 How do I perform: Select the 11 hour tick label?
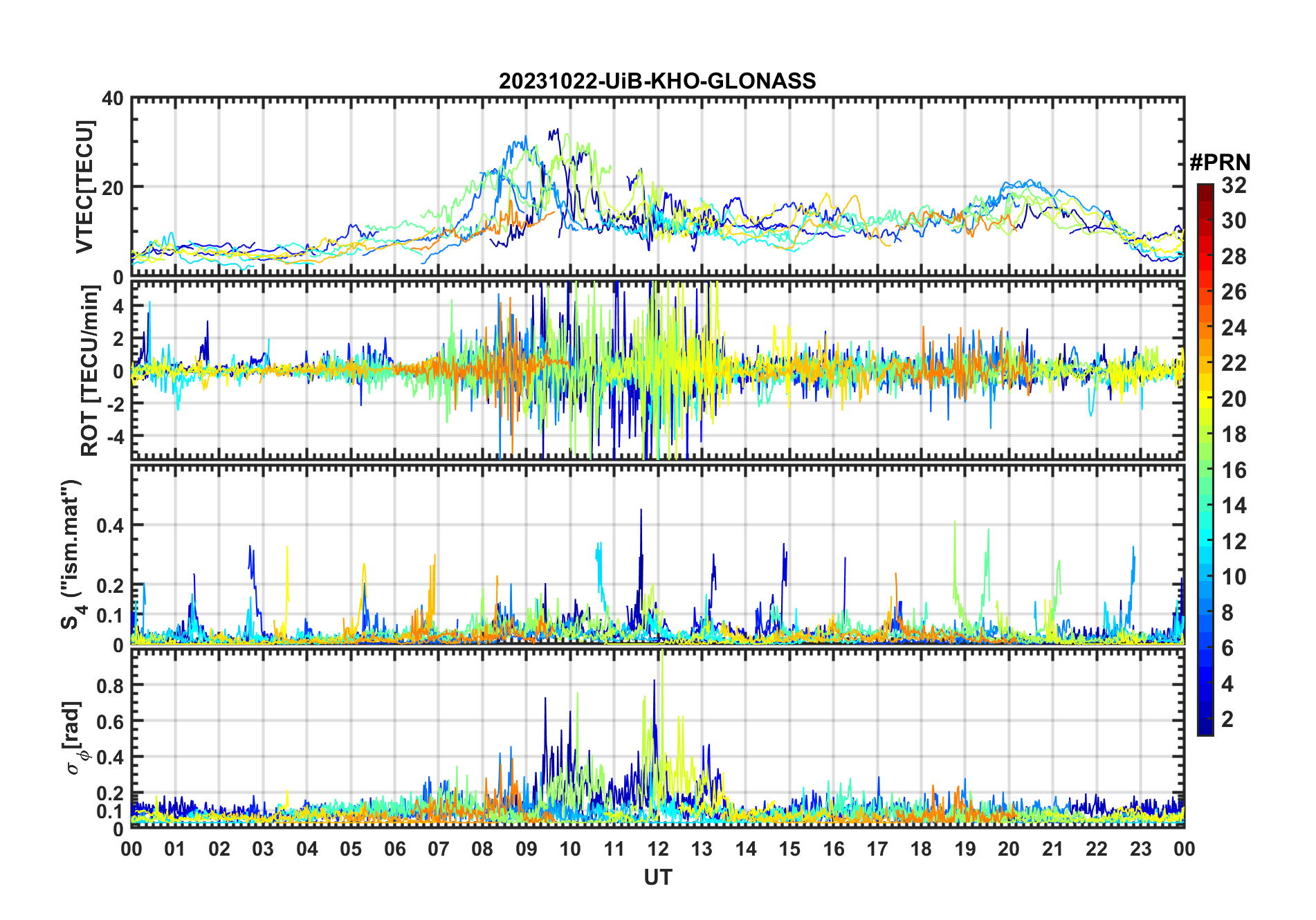point(614,849)
